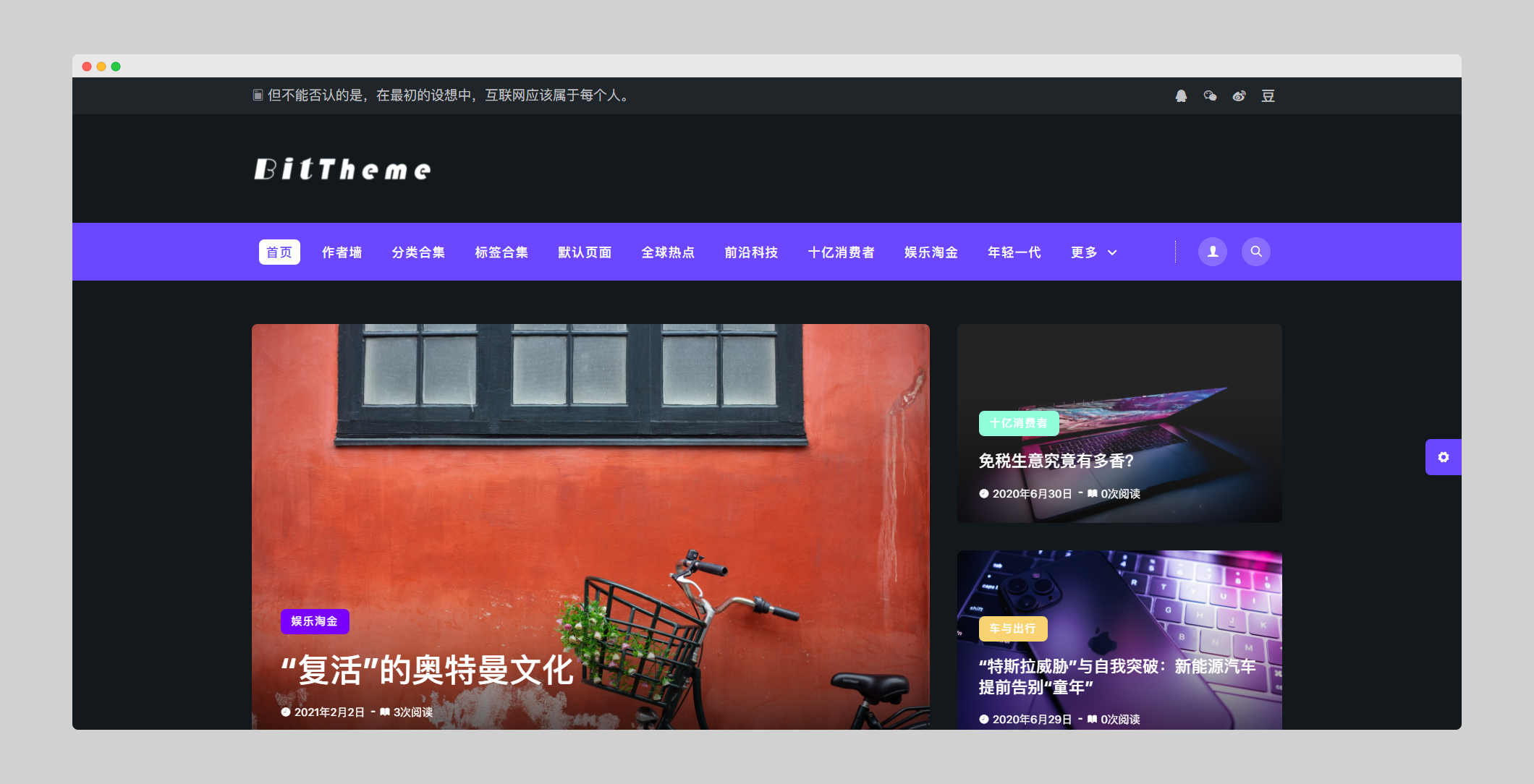This screenshot has height=784, width=1534.
Task: Click the user account icon in navbar
Action: point(1213,252)
